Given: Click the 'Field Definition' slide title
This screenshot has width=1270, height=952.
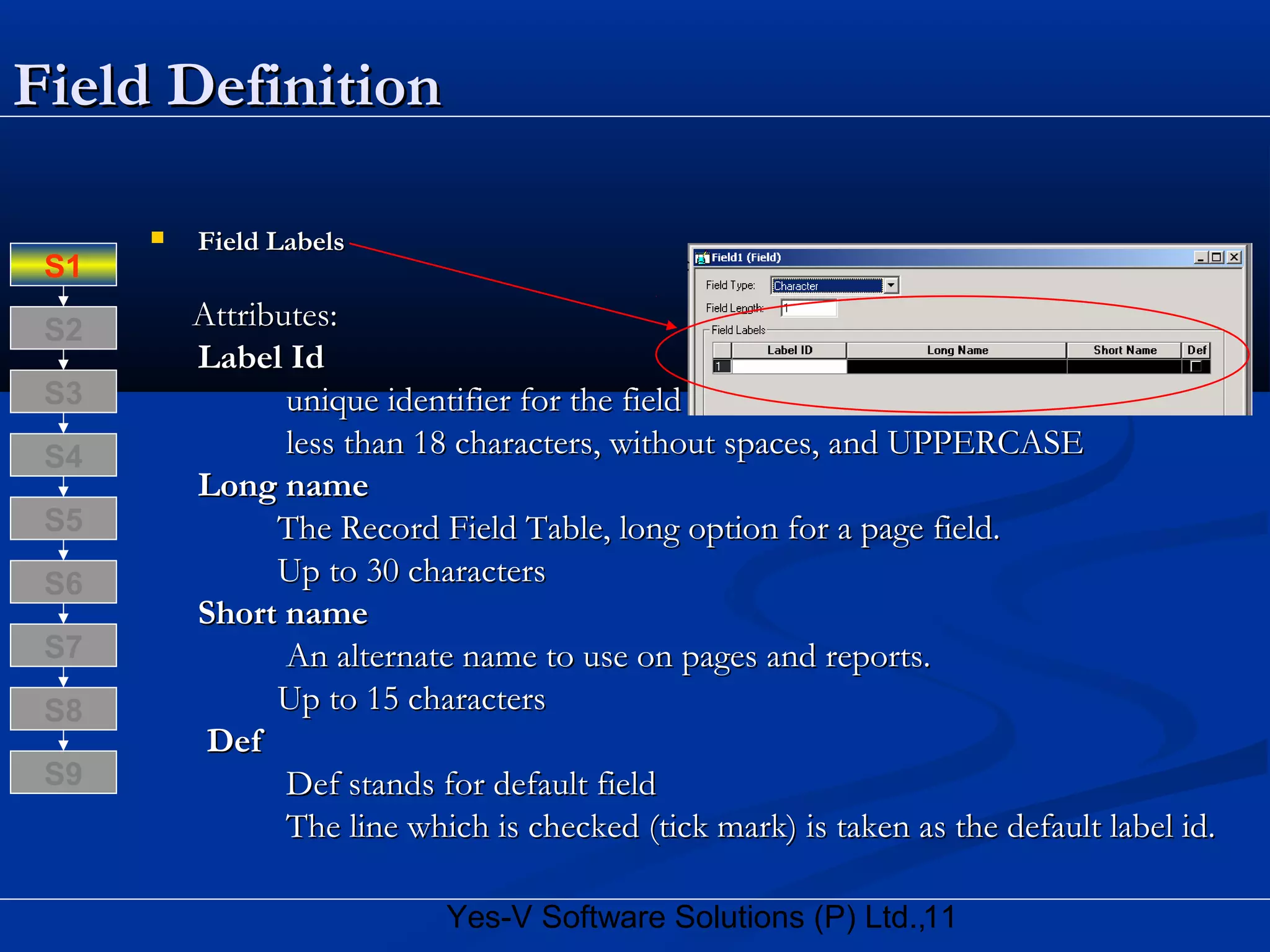Looking at the screenshot, I should click(x=227, y=86).
